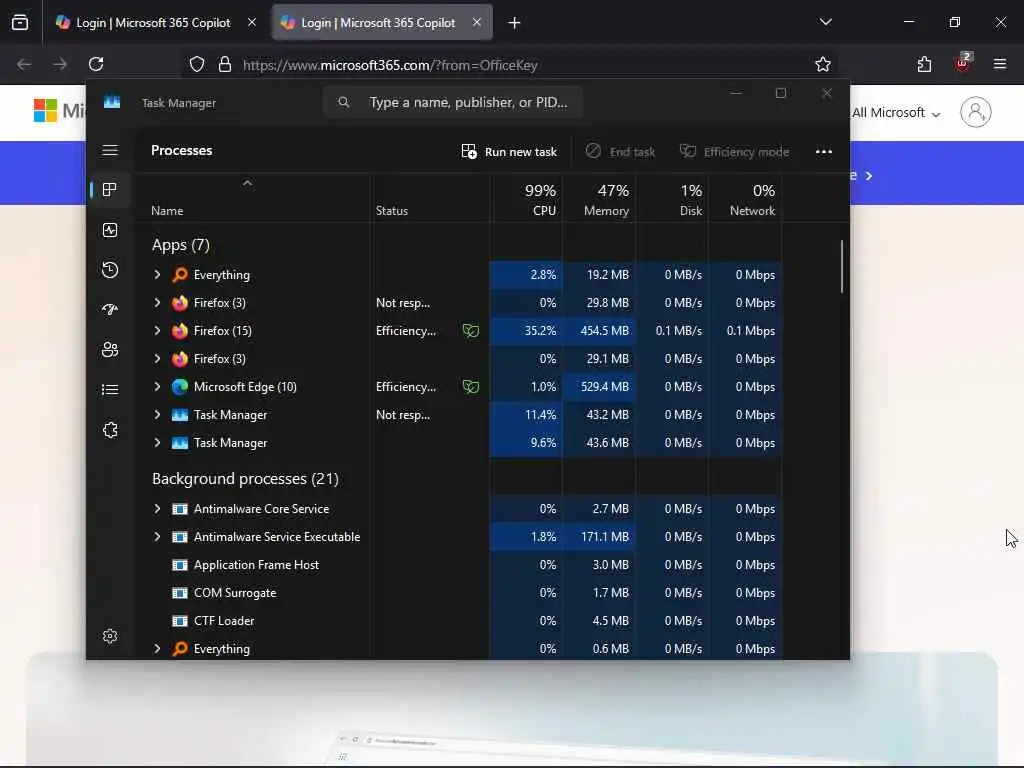Expand the Everything app row under Apps

(x=157, y=275)
